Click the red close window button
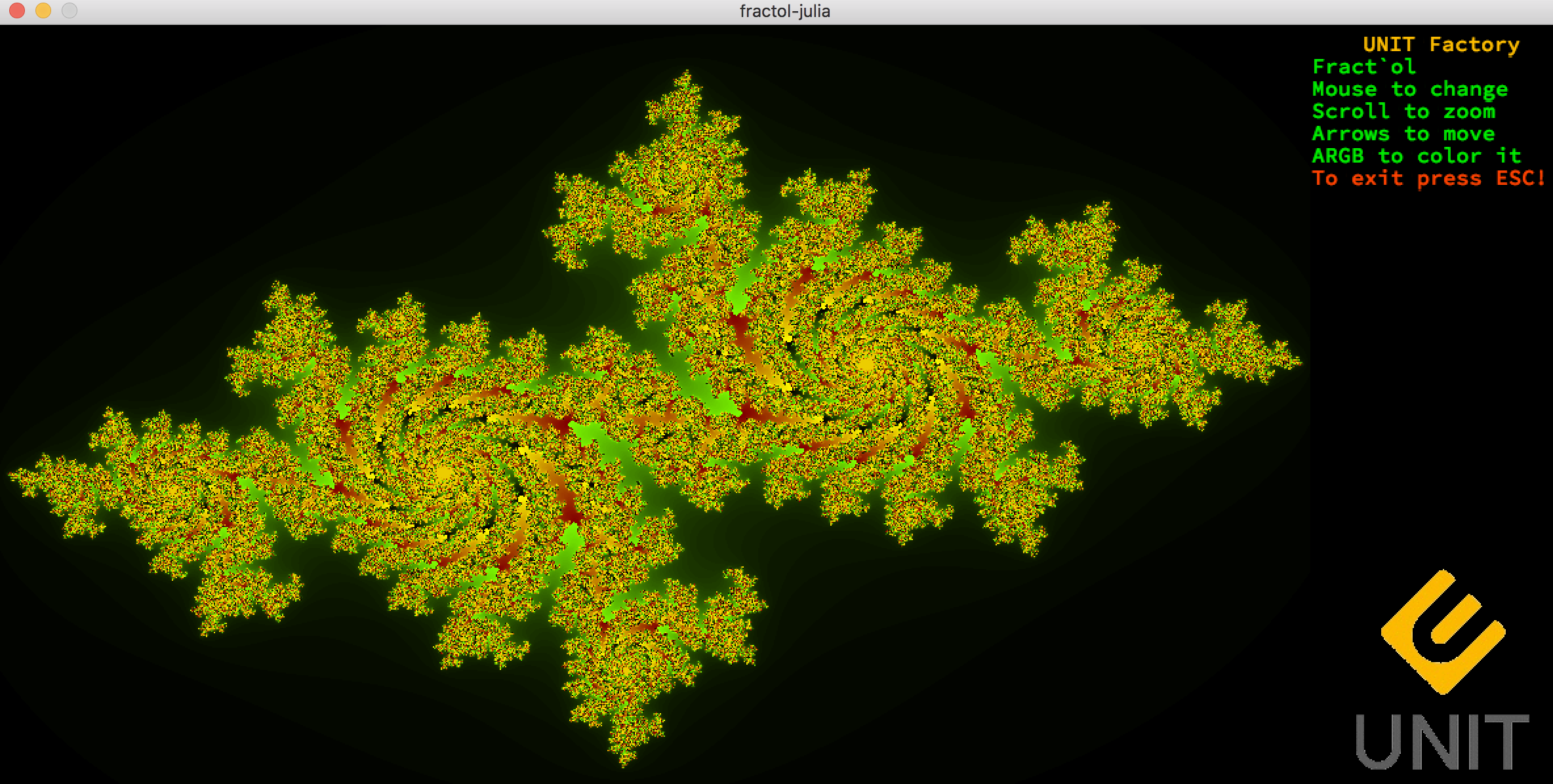1553x784 pixels. click(x=17, y=11)
